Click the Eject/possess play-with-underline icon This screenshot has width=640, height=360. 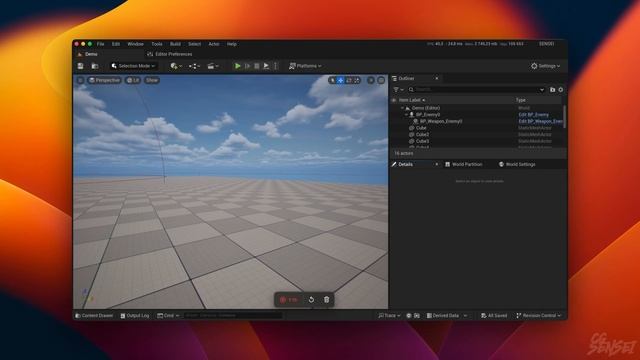[x=266, y=66]
